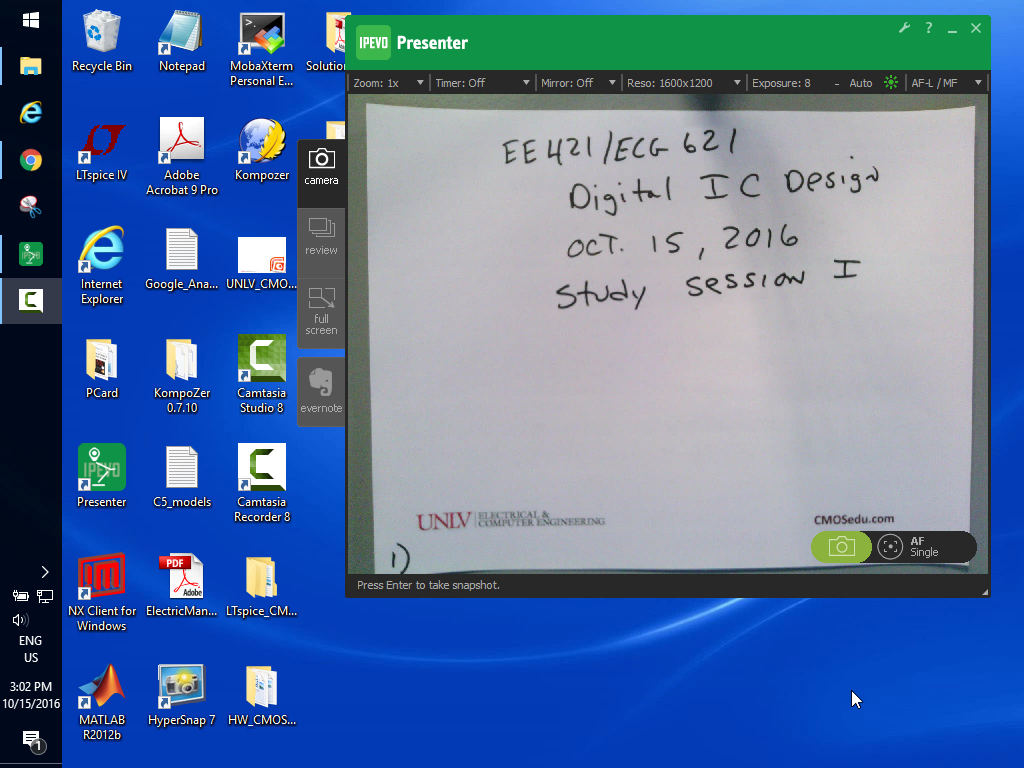The image size is (1024, 768).
Task: Open Internet Explorer desktop shortcut
Action: (x=101, y=266)
